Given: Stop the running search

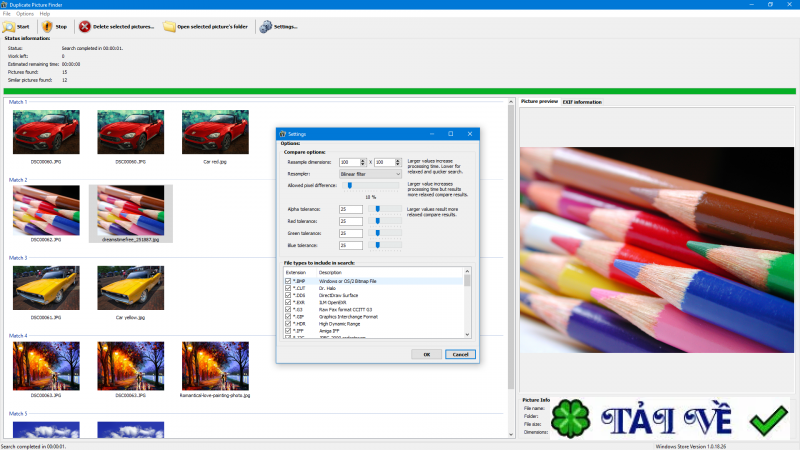Looking at the screenshot, I should (55, 27).
